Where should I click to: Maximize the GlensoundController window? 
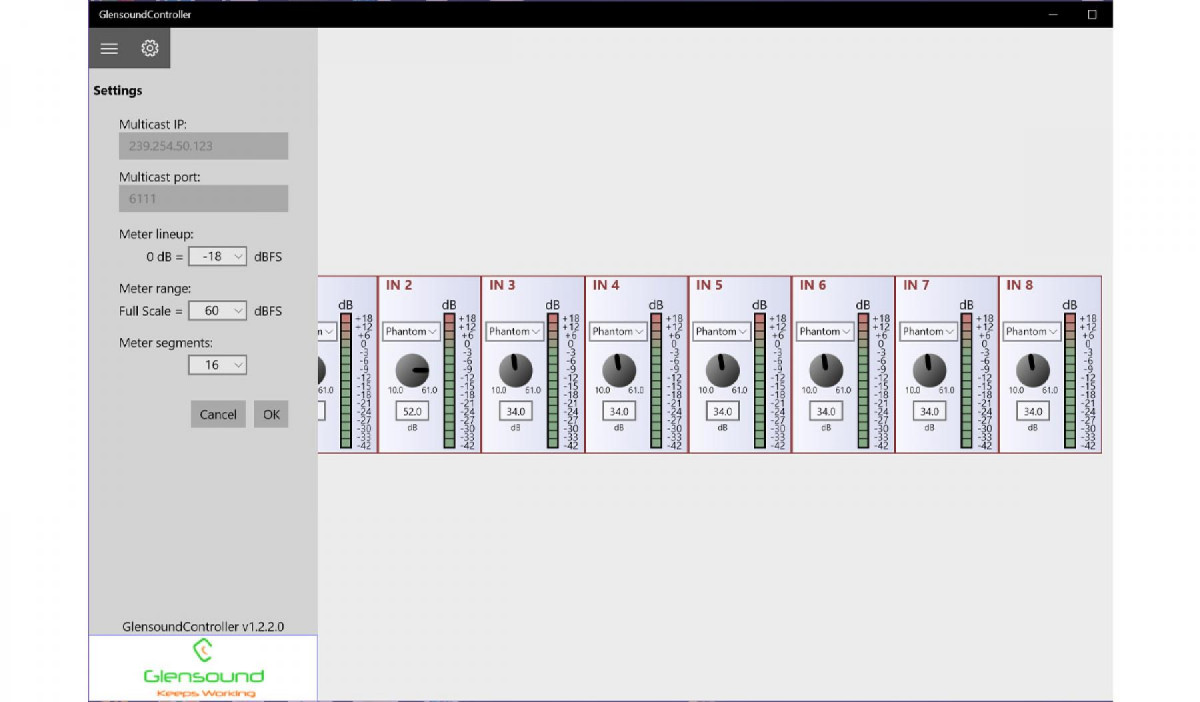(x=1092, y=15)
